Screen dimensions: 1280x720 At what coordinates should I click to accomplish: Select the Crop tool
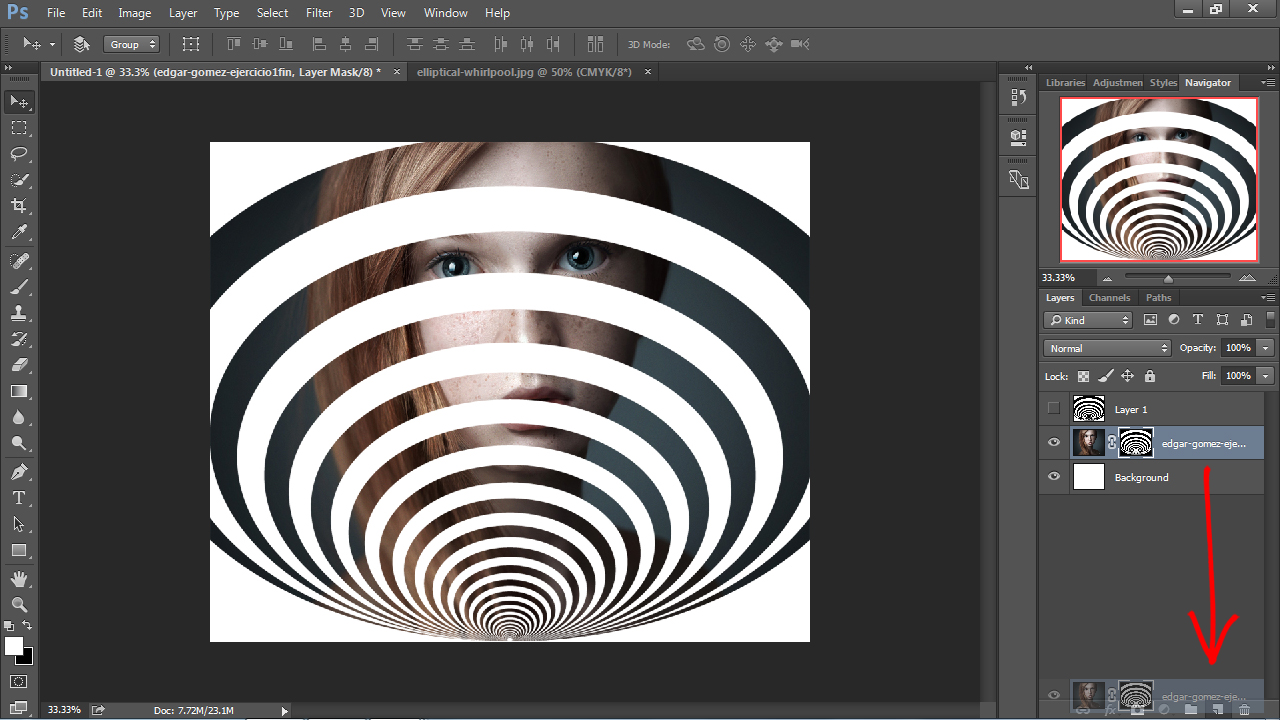(19, 206)
